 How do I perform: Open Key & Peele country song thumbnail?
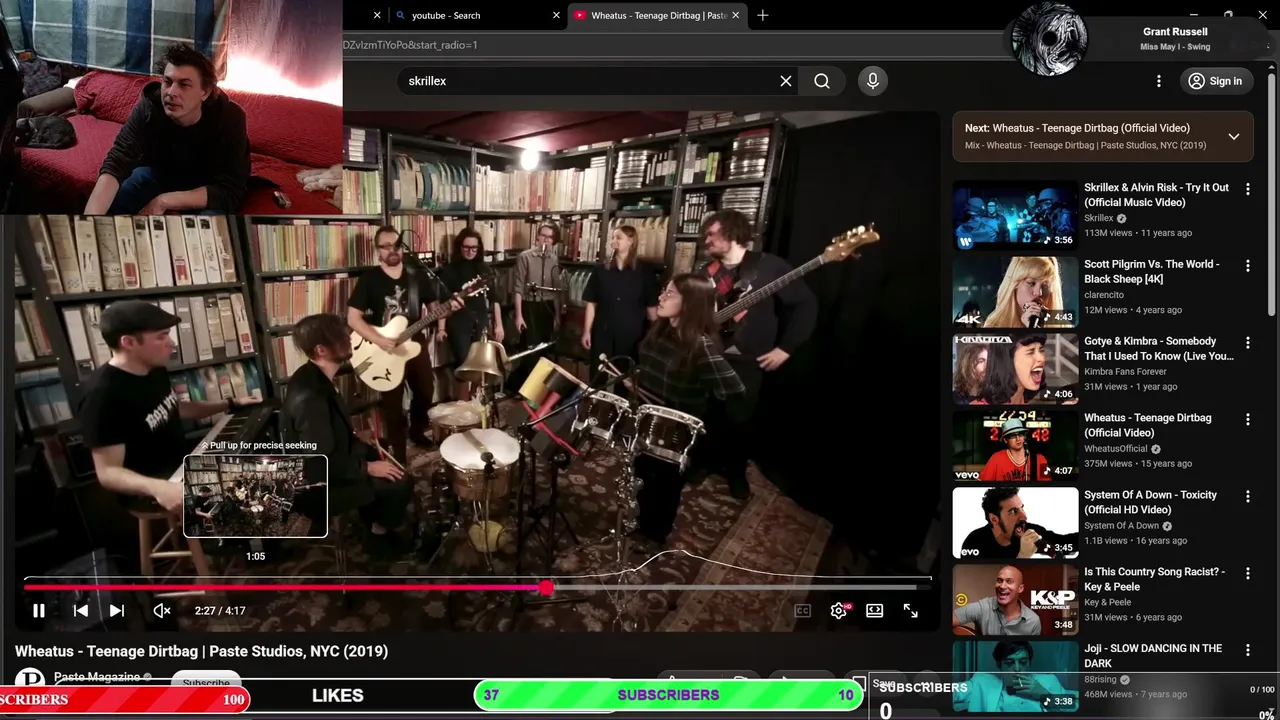(x=1015, y=599)
